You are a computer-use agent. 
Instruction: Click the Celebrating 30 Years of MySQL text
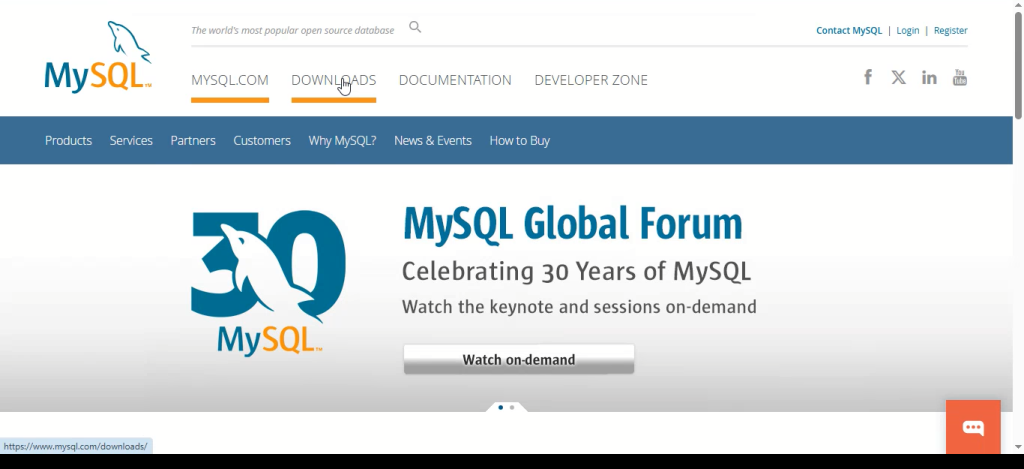576,270
